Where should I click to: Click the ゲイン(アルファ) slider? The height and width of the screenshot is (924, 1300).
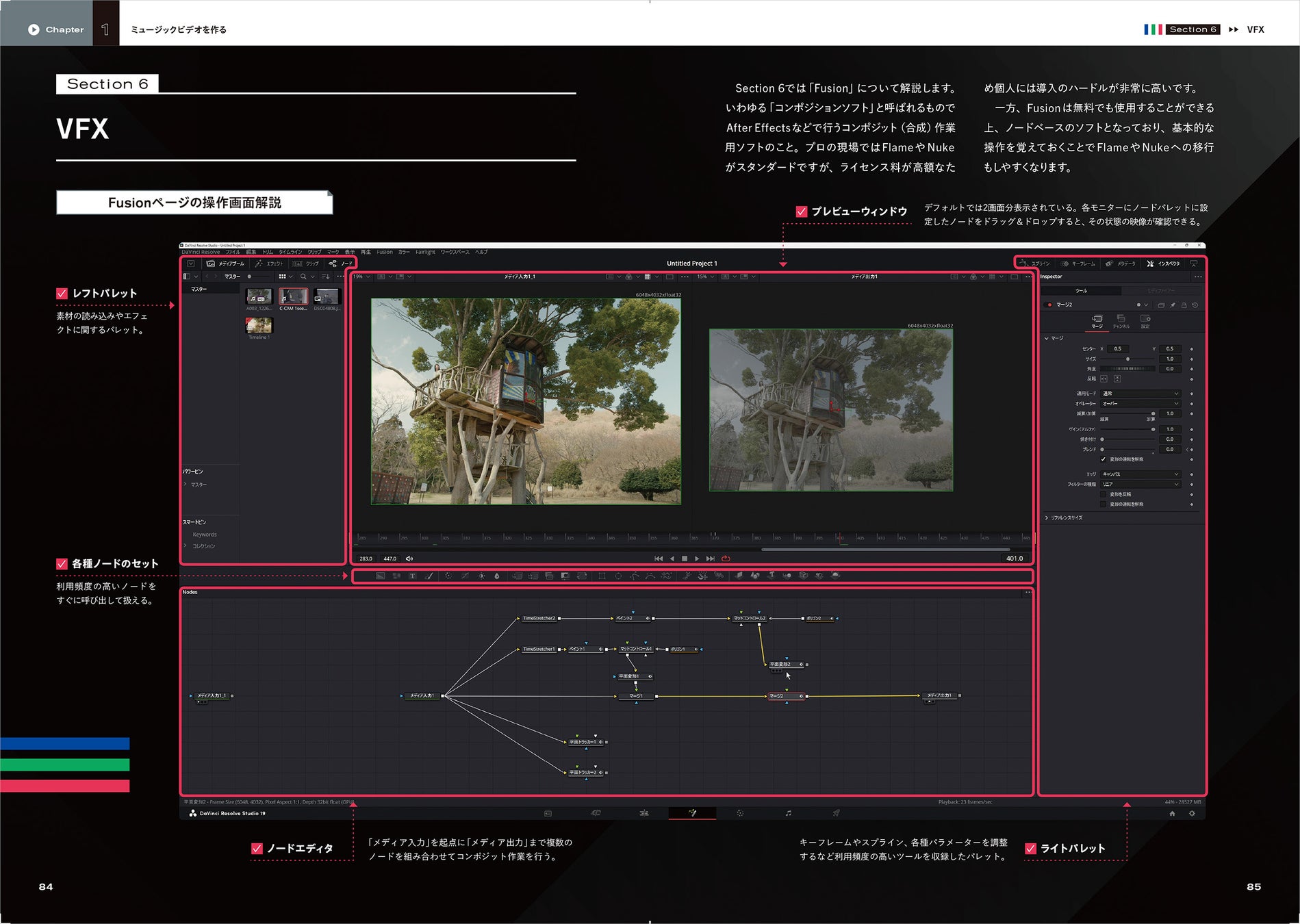pos(1127,429)
